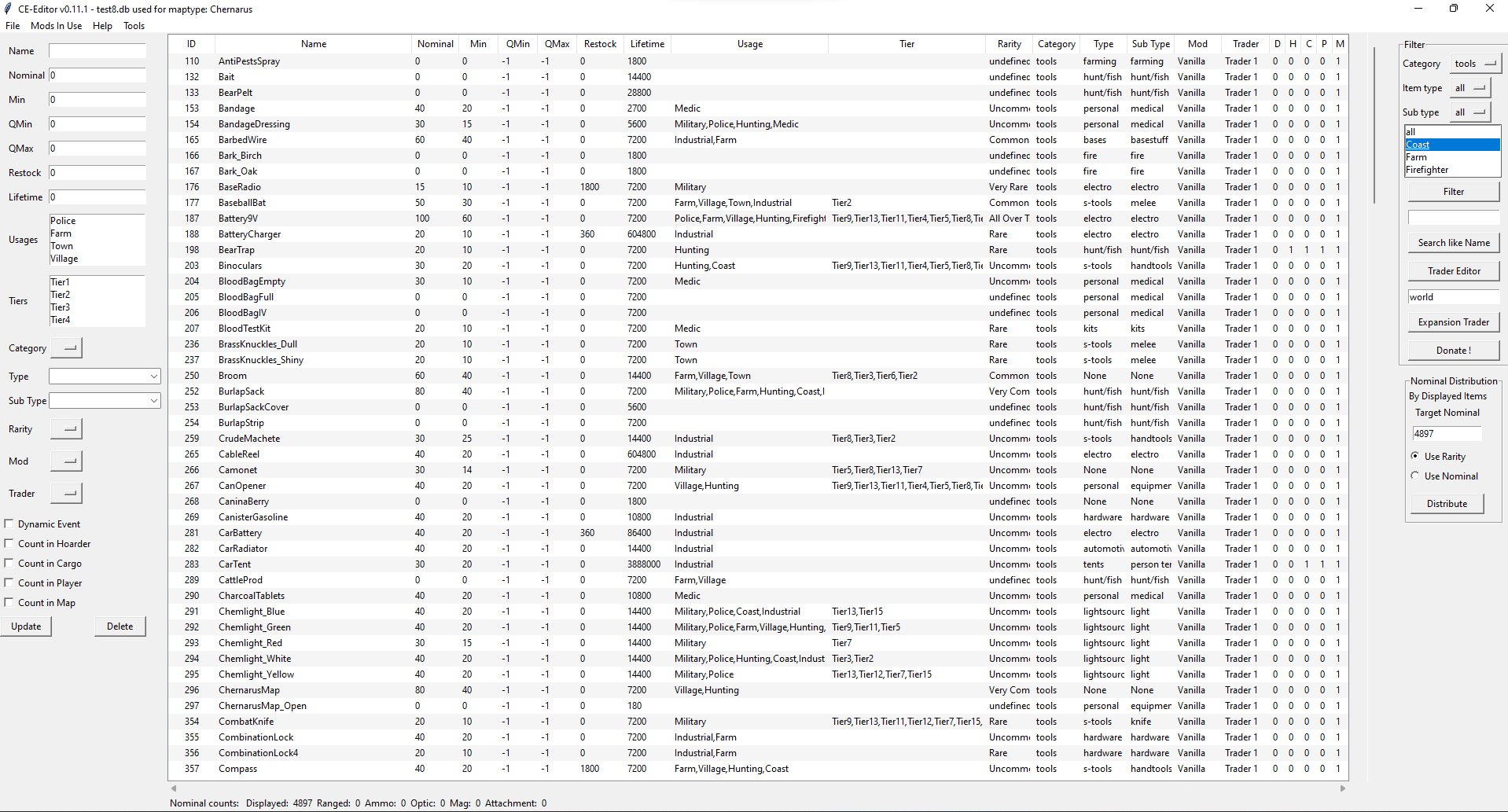Click the Usage column header
The height and width of the screenshot is (812, 1508).
[750, 44]
